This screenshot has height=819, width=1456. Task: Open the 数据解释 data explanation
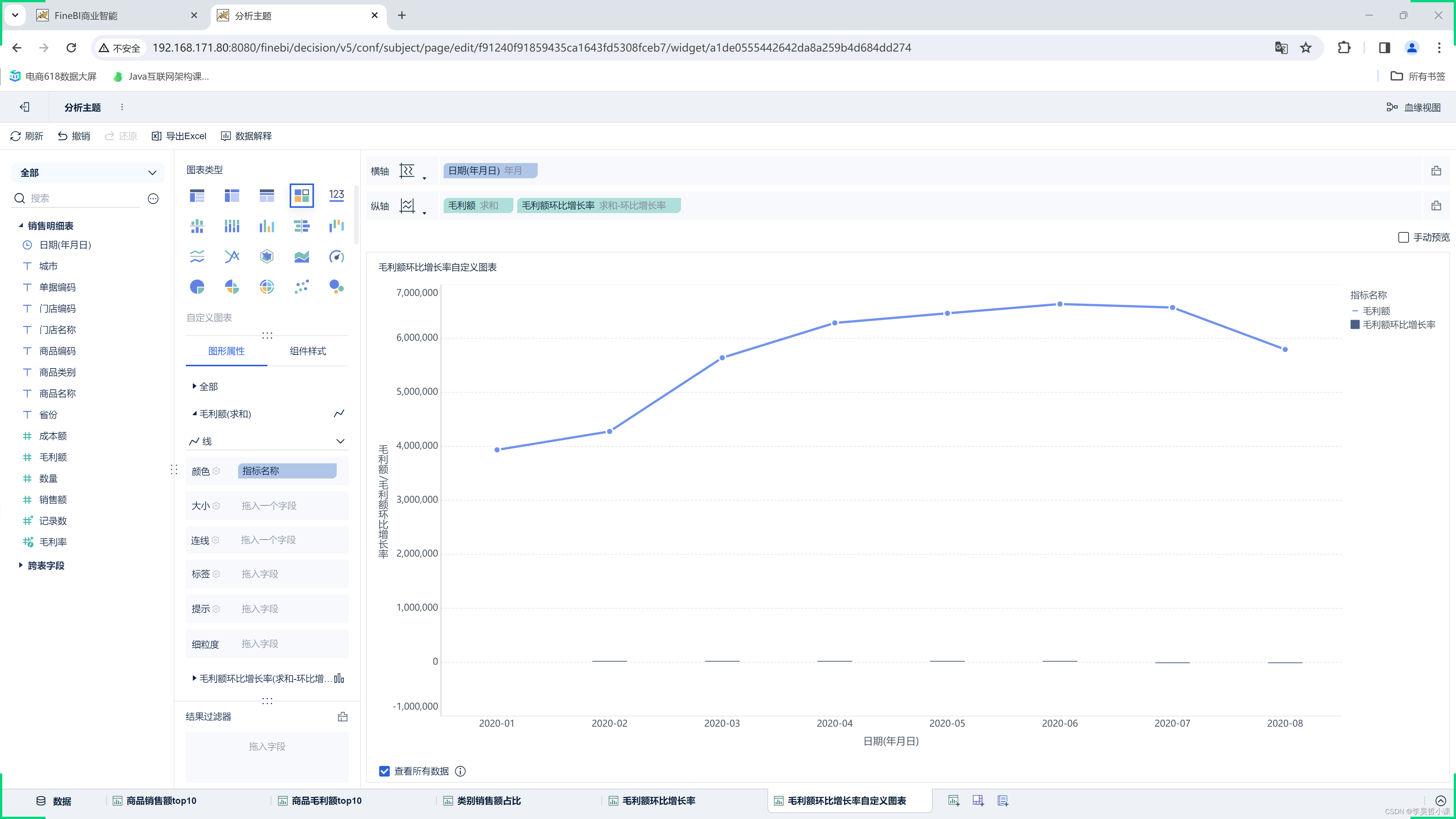246,136
